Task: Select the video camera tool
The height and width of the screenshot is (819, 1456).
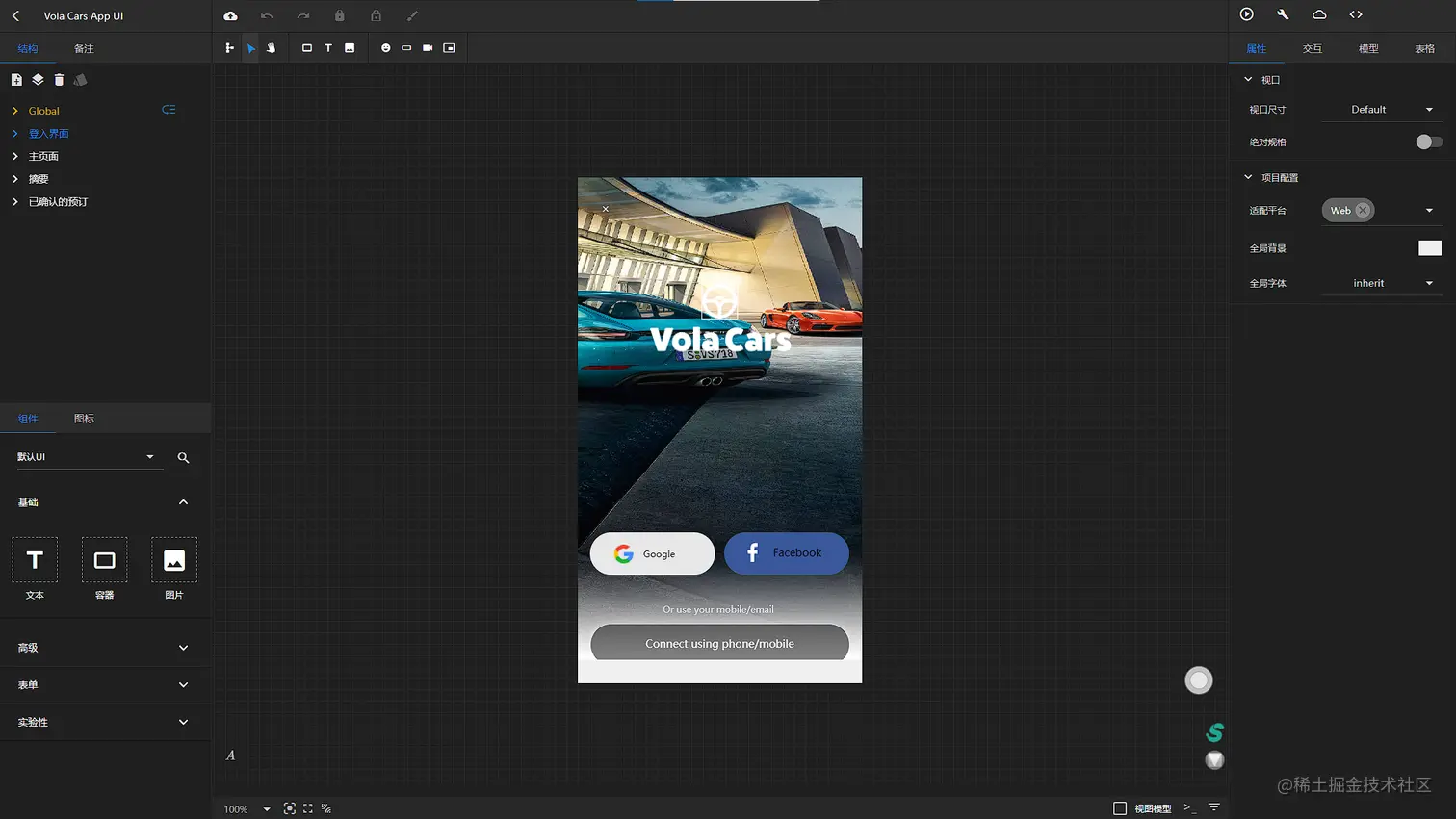Action: (x=428, y=47)
